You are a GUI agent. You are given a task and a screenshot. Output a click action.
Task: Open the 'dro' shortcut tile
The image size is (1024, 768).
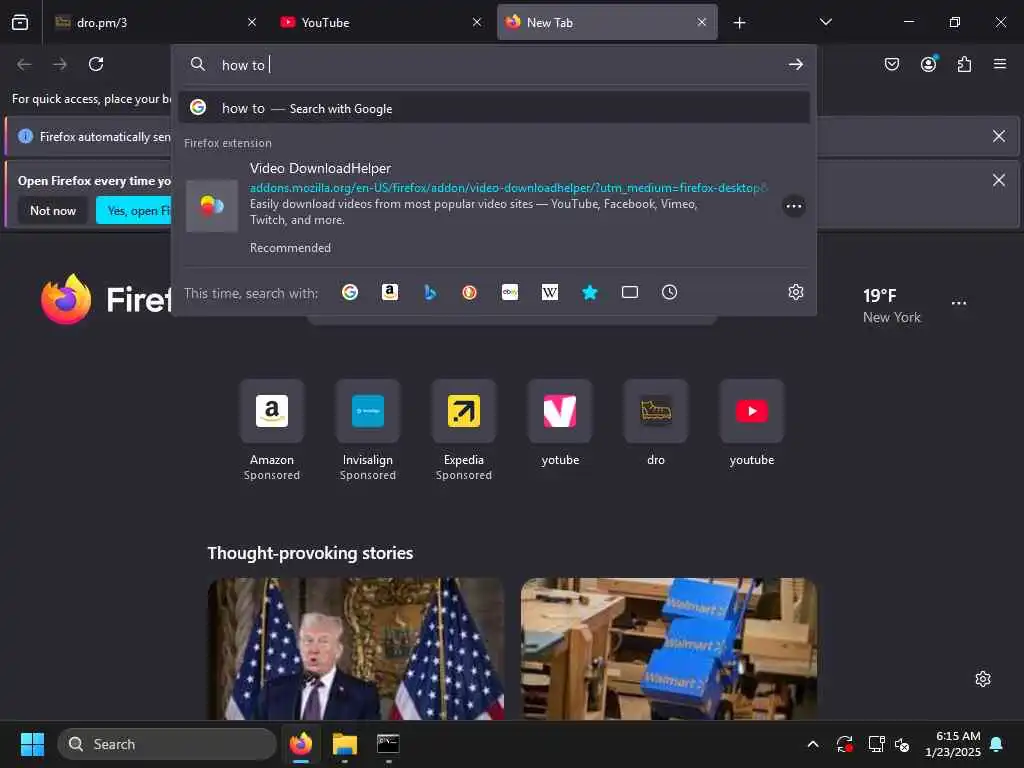(x=656, y=424)
